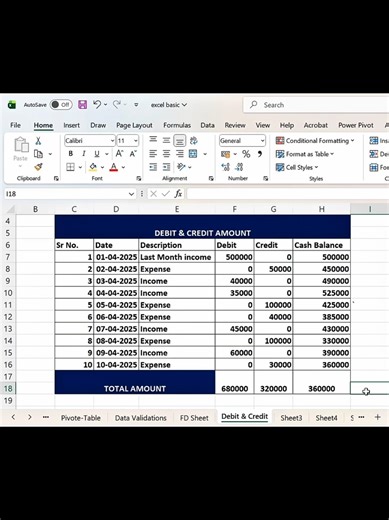Switch to Pivote-Table sheet
This screenshot has height=520, width=389.
coord(81,418)
